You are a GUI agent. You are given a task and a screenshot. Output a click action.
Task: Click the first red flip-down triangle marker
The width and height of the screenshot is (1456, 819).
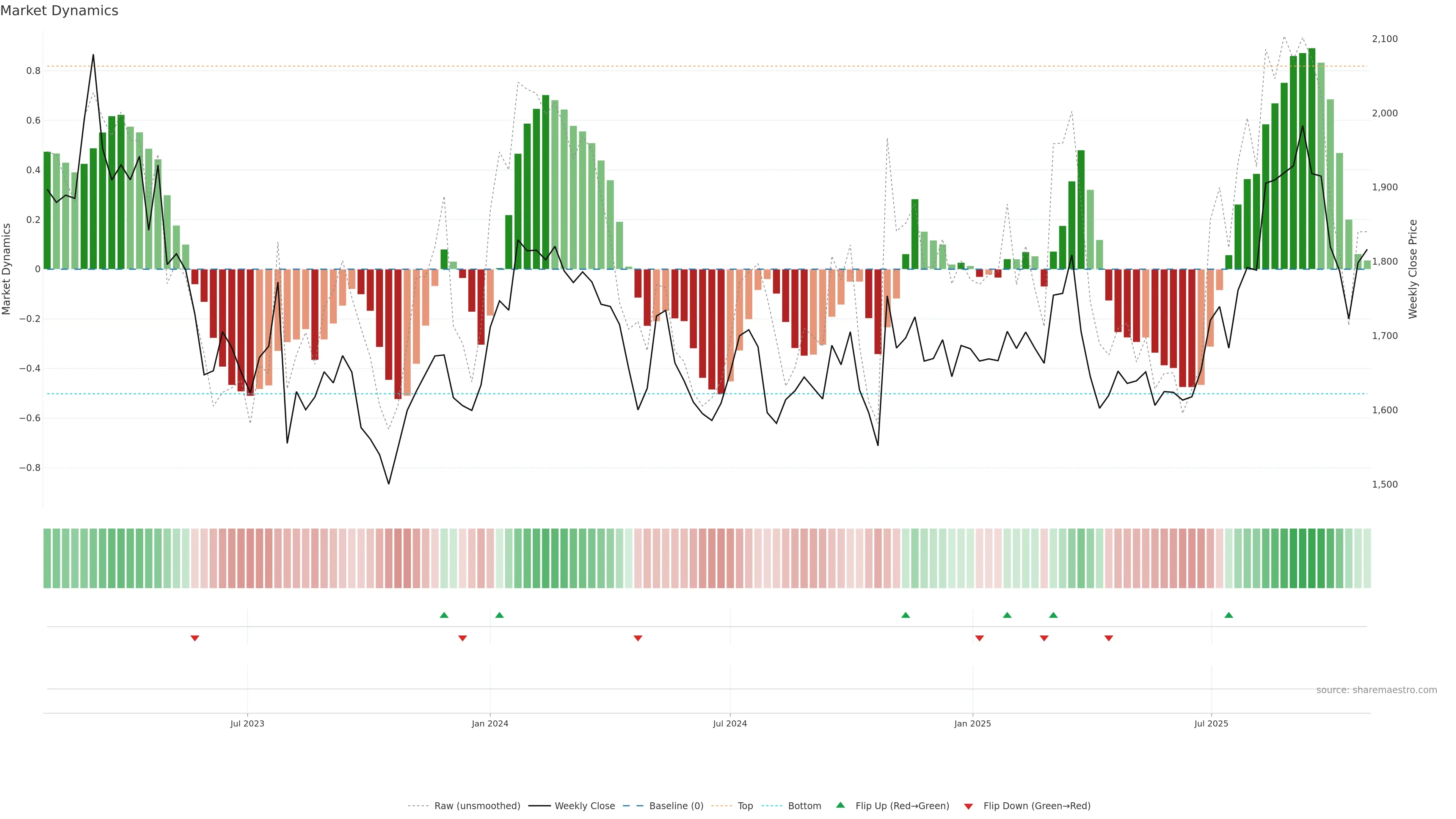click(x=195, y=638)
